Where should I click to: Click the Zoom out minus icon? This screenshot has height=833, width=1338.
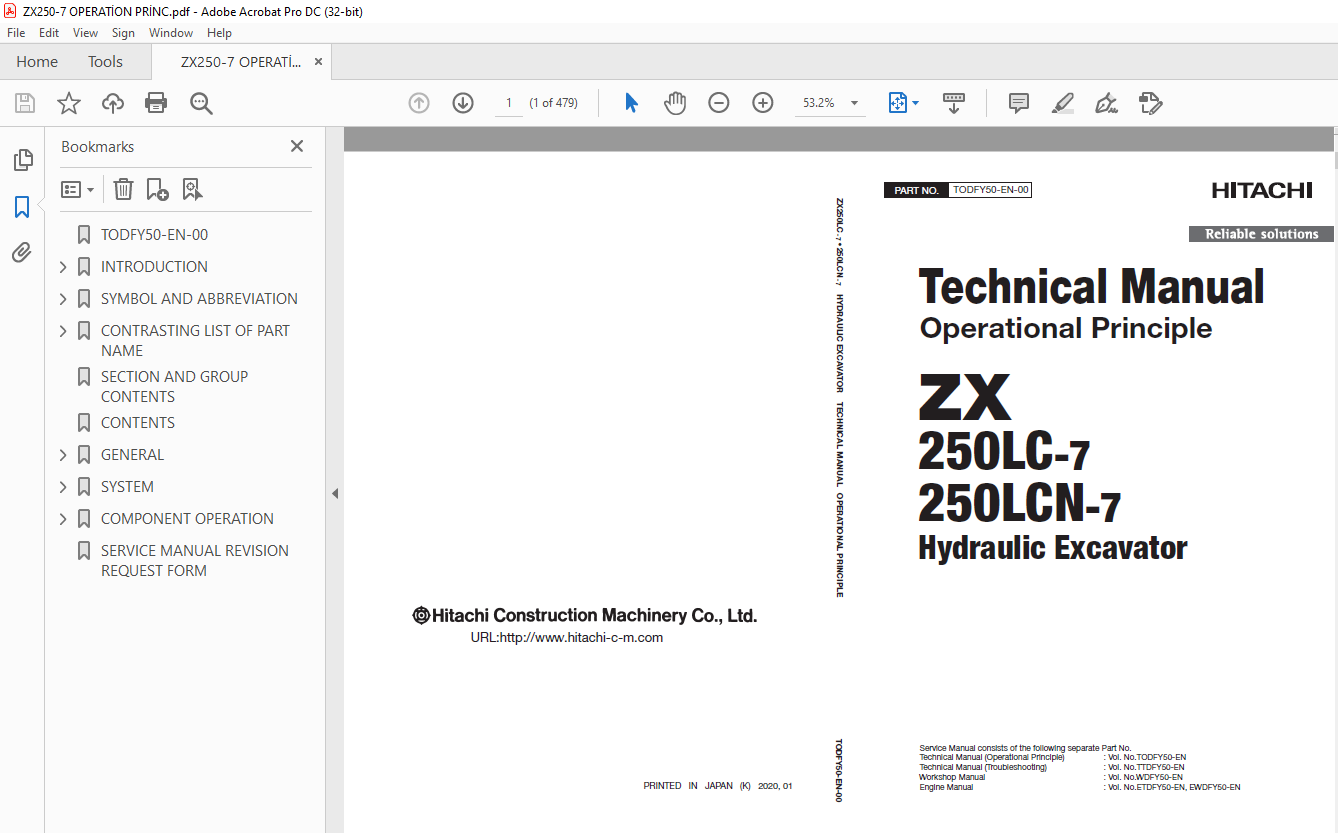coord(719,103)
